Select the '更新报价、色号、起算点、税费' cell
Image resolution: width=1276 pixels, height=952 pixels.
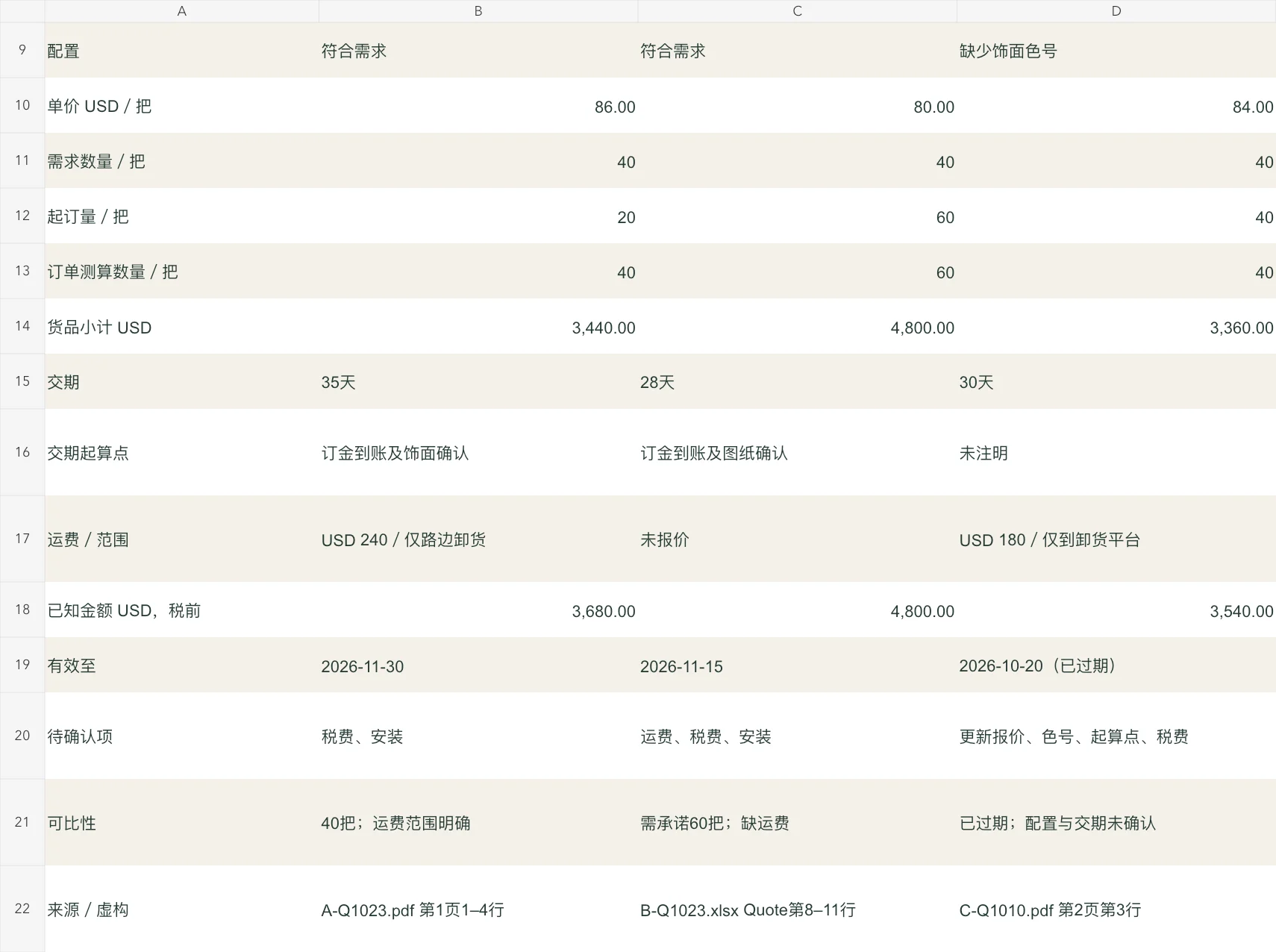point(1116,736)
